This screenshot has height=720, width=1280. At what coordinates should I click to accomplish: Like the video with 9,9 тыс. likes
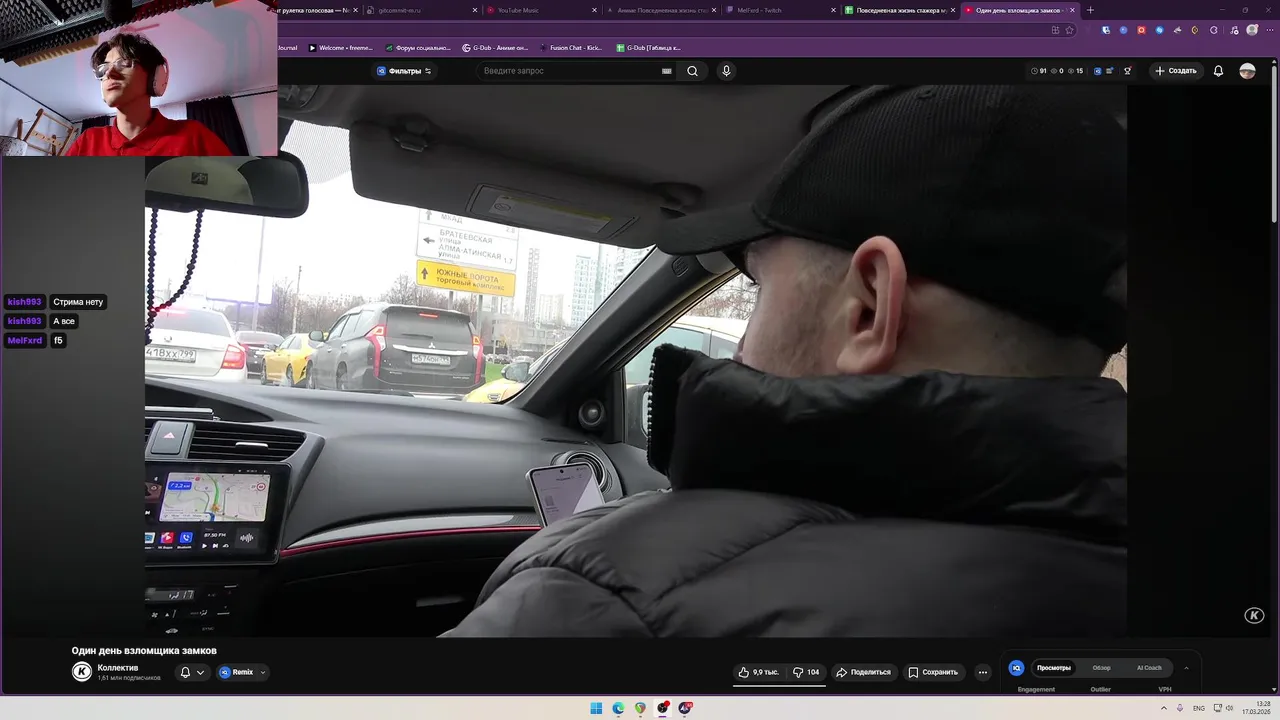point(758,672)
